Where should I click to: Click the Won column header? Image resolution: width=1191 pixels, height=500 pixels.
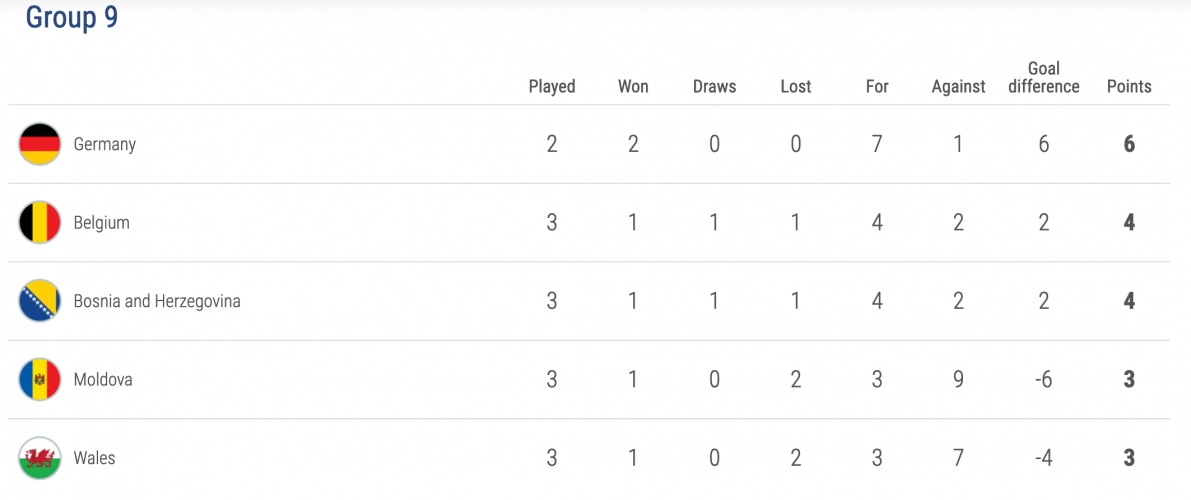point(633,87)
